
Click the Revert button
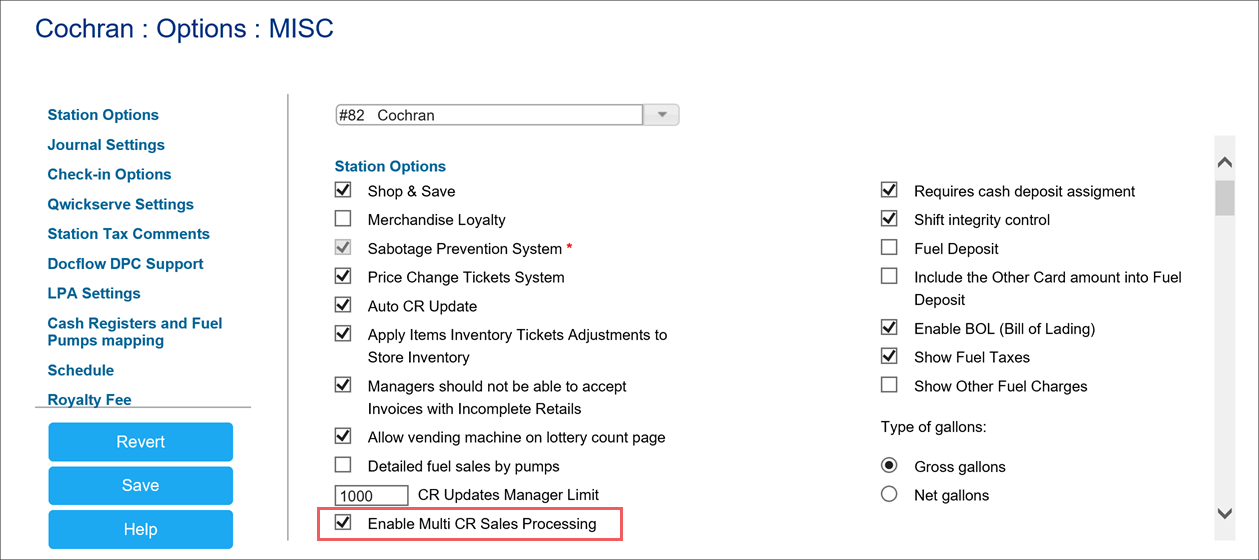pyautogui.click(x=141, y=442)
